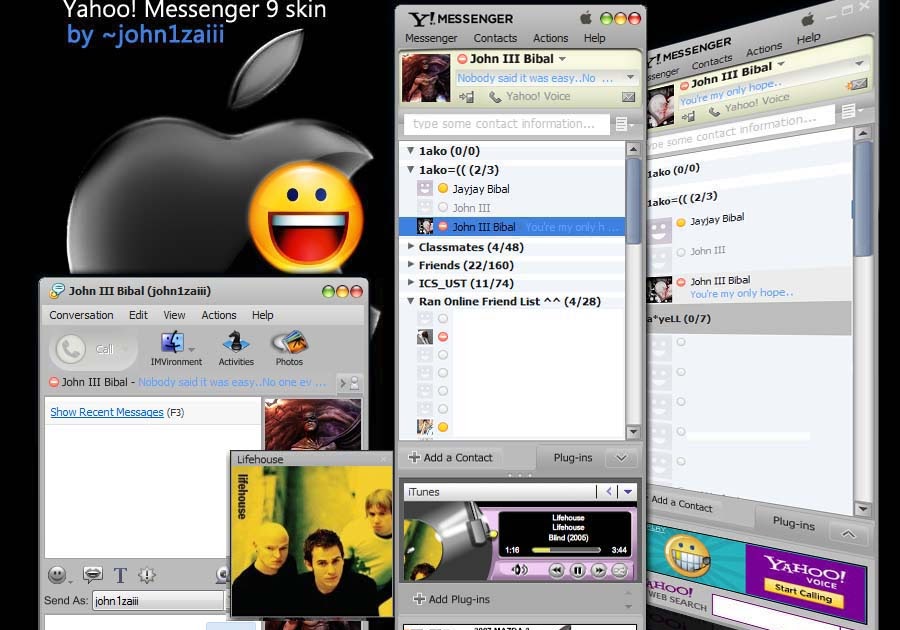This screenshot has height=630, width=900.
Task: Click the contact list scroll up arrow
Action: tap(633, 150)
